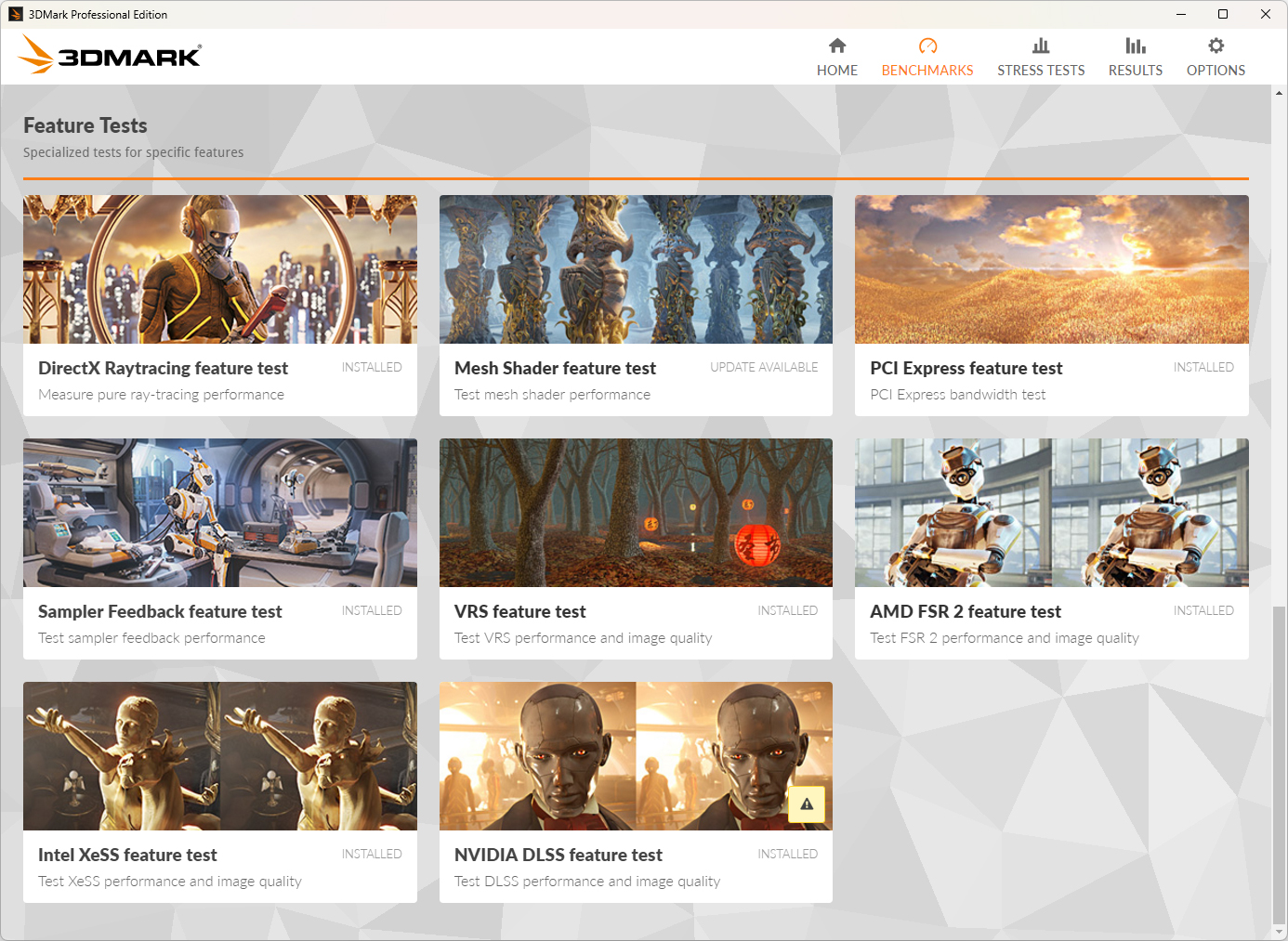Click the DirectX Raytracing feature test title
The height and width of the screenshot is (941, 1288).
(x=163, y=369)
